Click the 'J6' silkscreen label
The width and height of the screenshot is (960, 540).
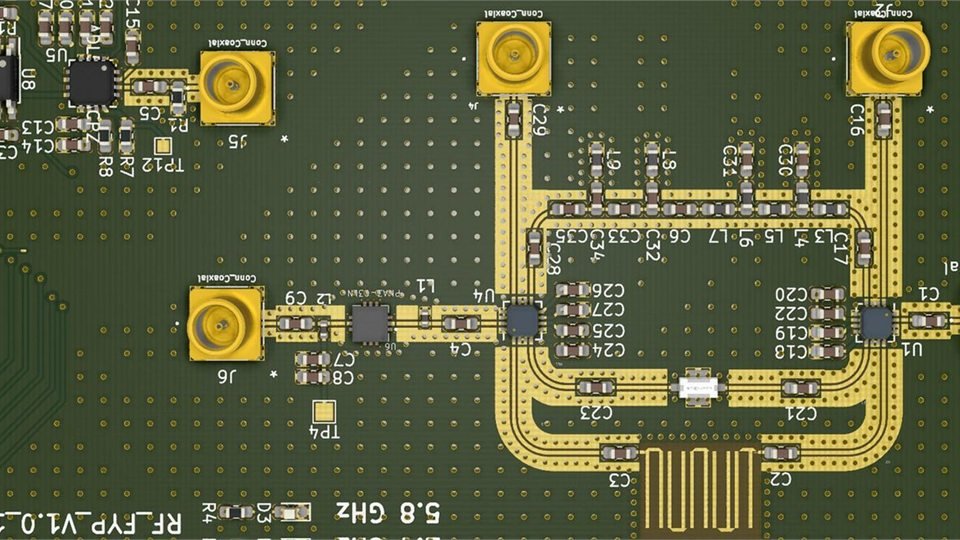click(x=227, y=375)
